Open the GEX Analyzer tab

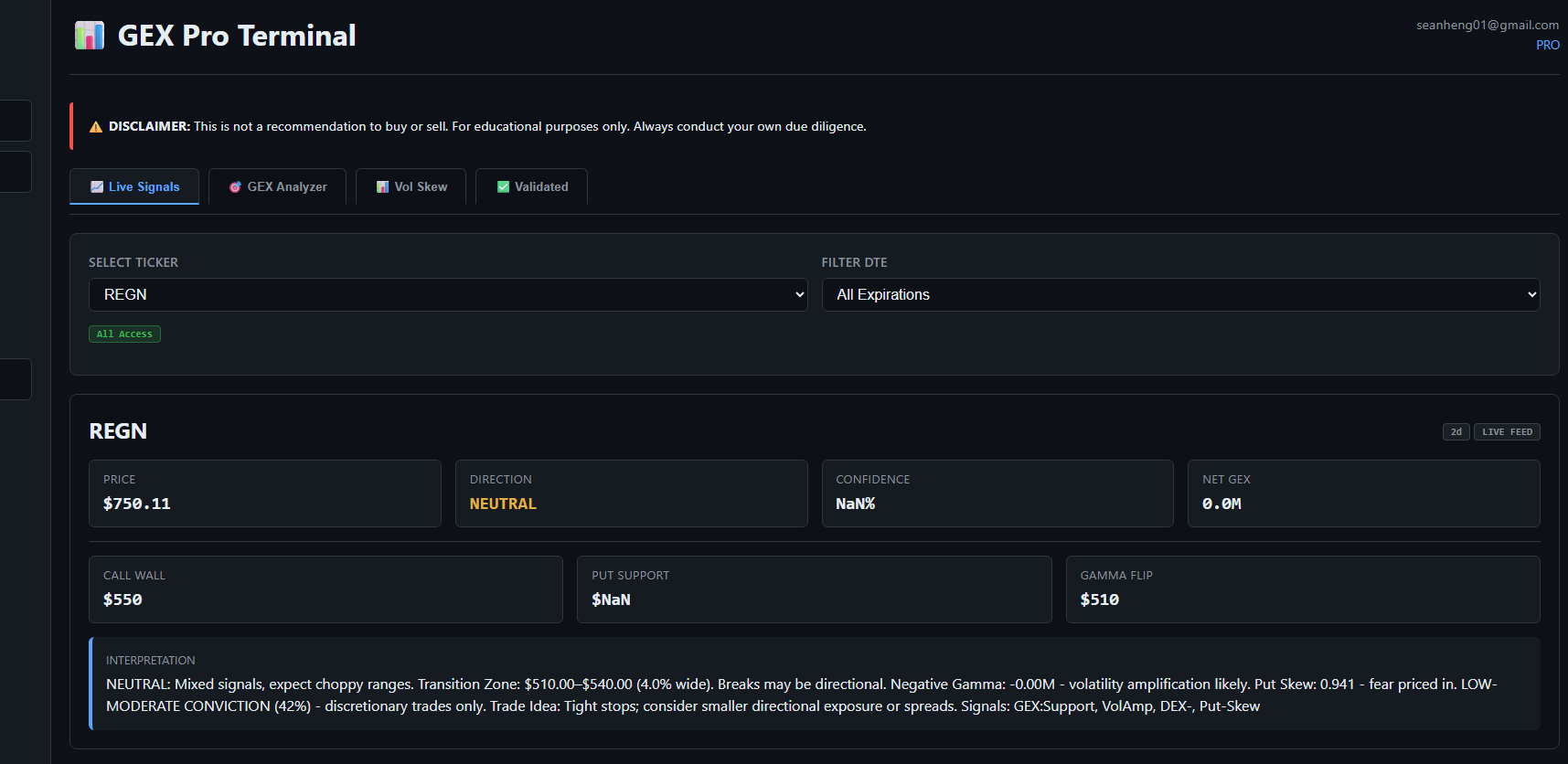tap(277, 186)
